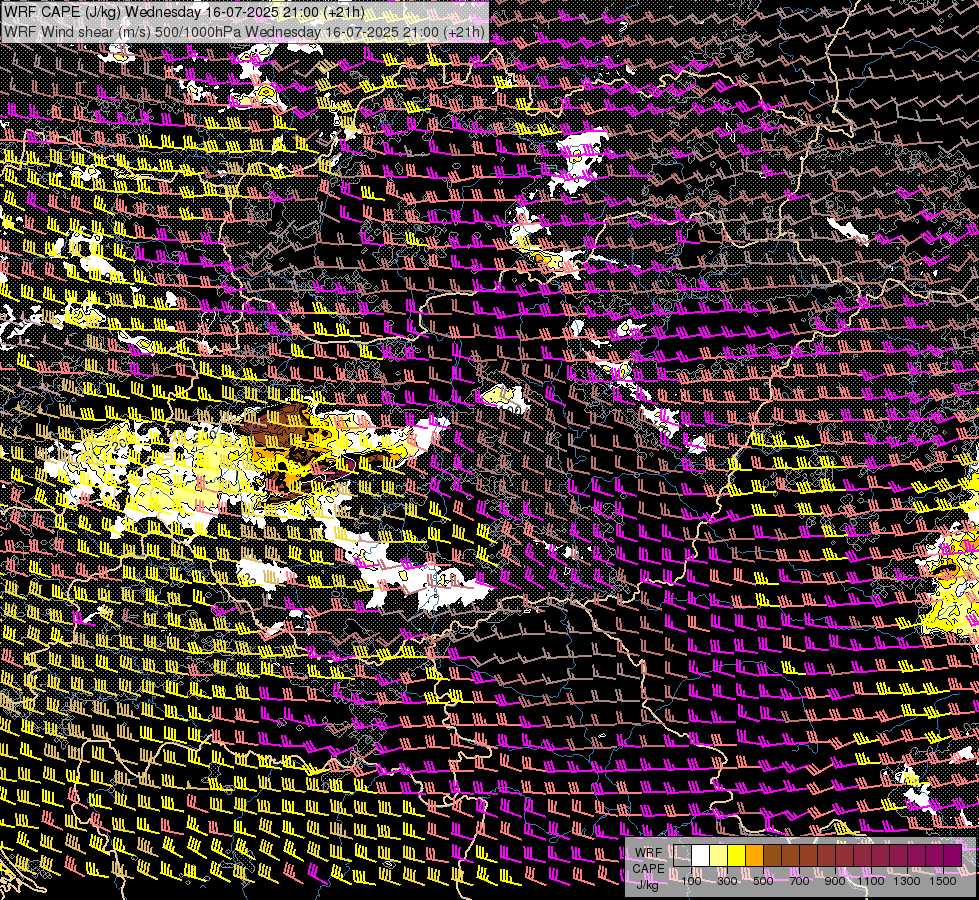The width and height of the screenshot is (979, 900).
Task: Click the CAPE word in the legend
Action: 648,869
